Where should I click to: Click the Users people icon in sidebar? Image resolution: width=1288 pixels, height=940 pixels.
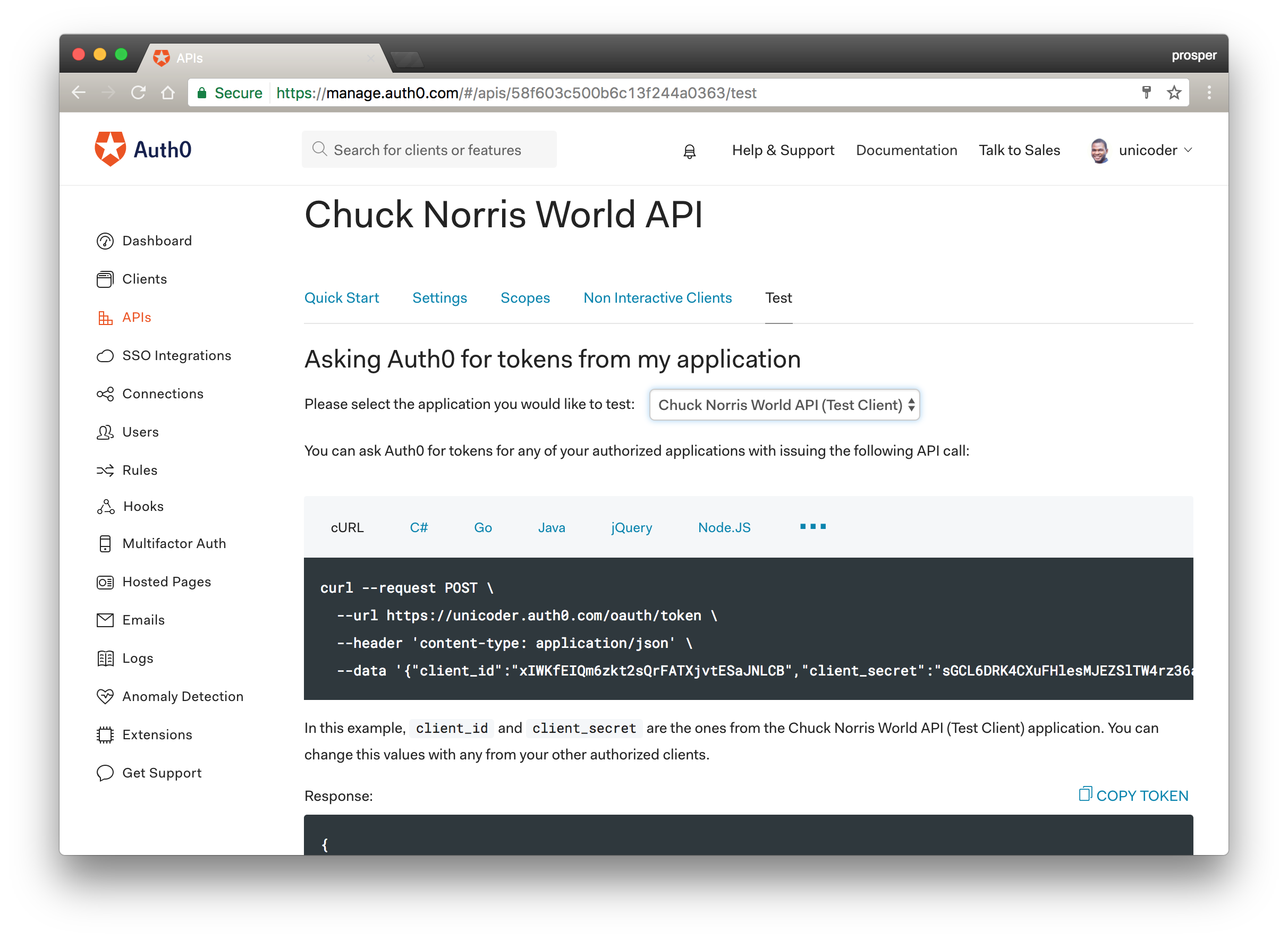pos(105,432)
